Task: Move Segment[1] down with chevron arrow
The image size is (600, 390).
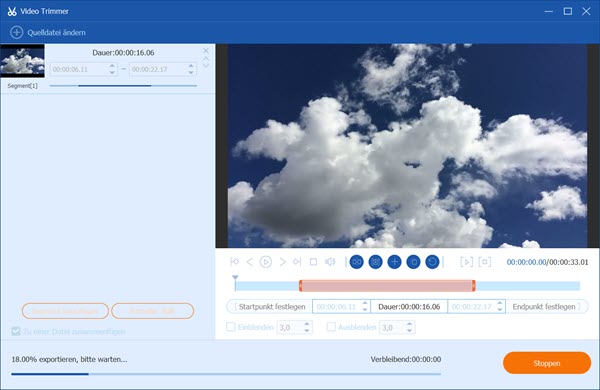Action: [206, 66]
